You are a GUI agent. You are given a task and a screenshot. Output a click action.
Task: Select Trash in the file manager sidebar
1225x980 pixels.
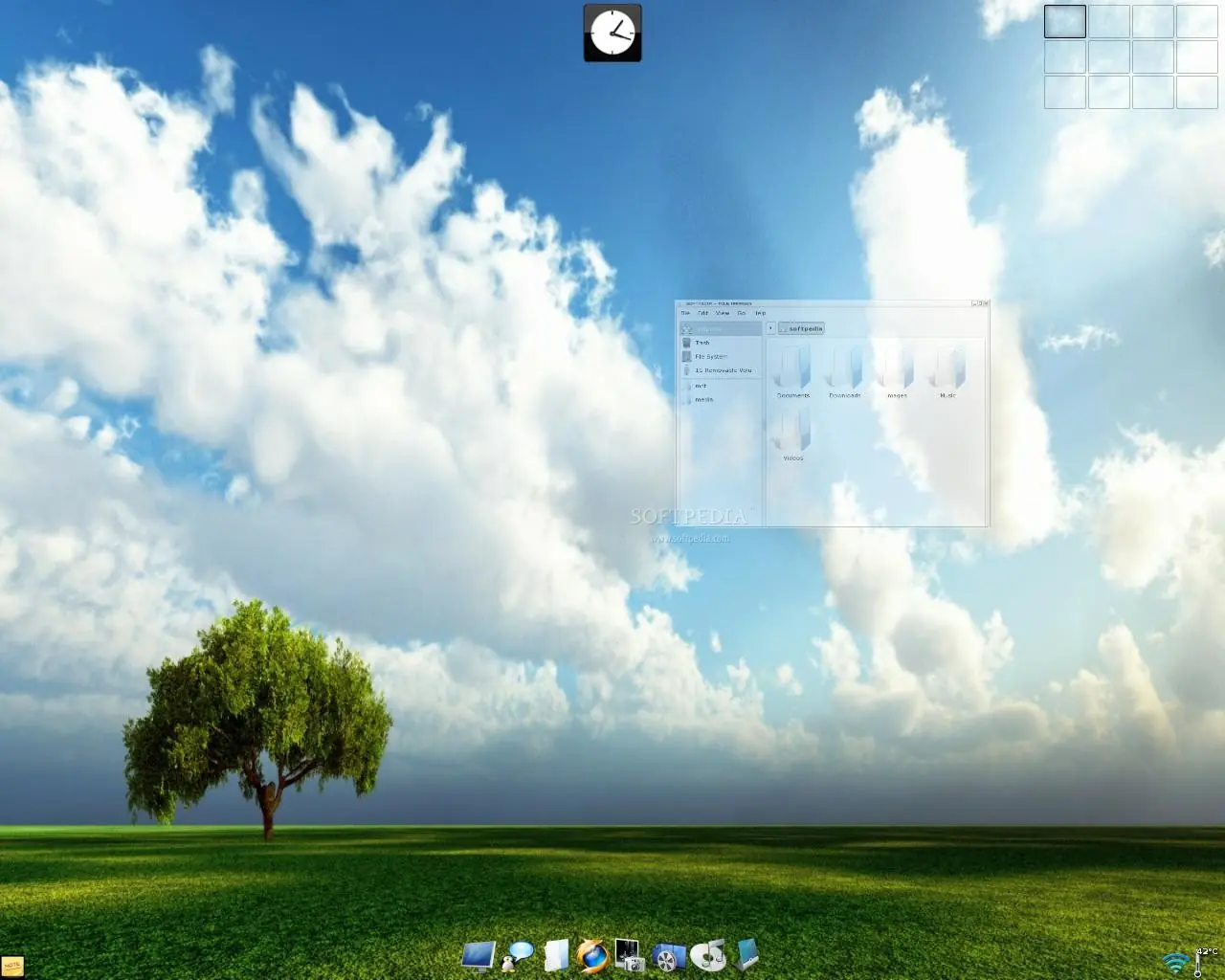pos(721,343)
